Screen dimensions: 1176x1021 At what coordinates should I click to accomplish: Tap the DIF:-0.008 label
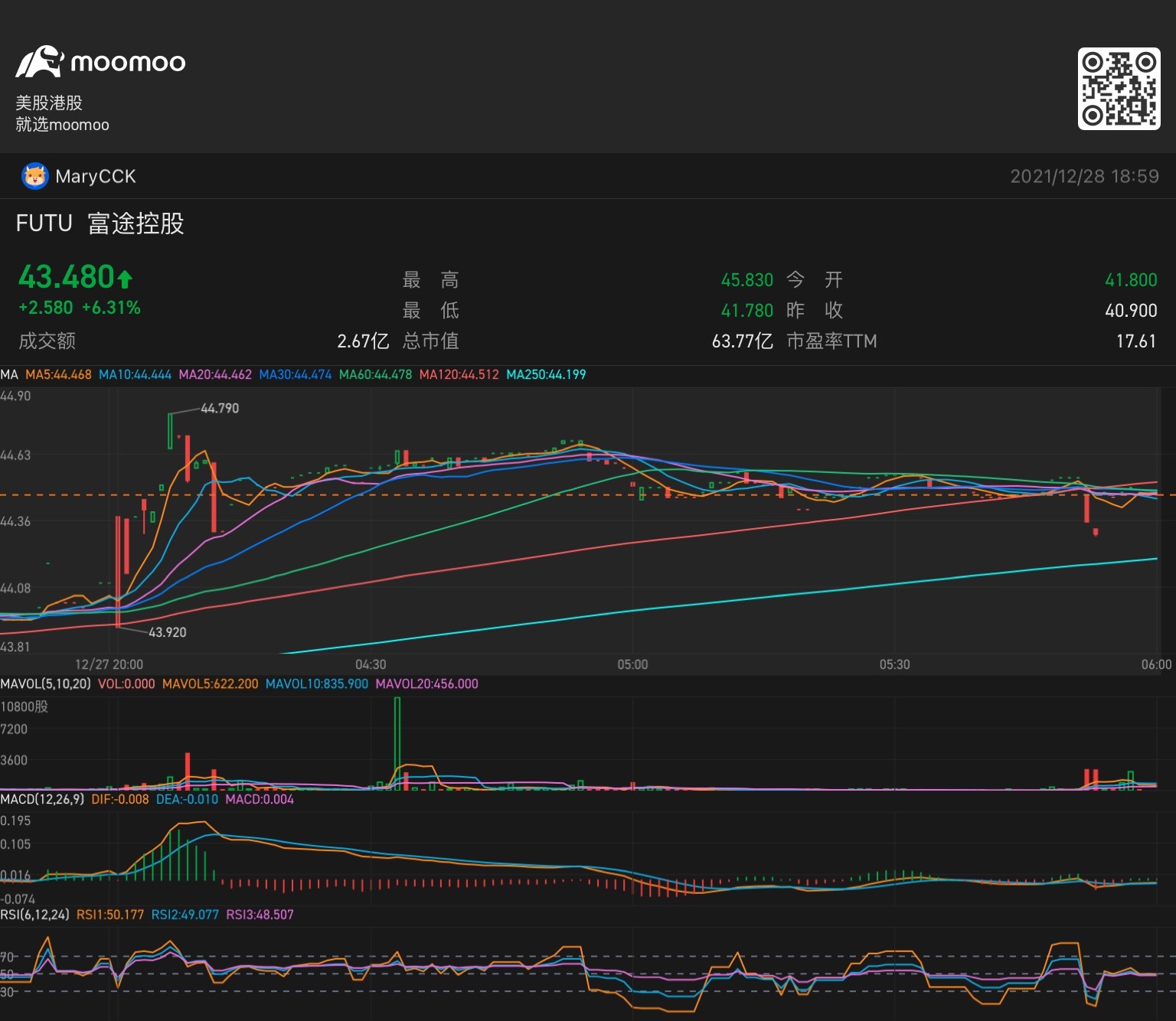click(120, 800)
